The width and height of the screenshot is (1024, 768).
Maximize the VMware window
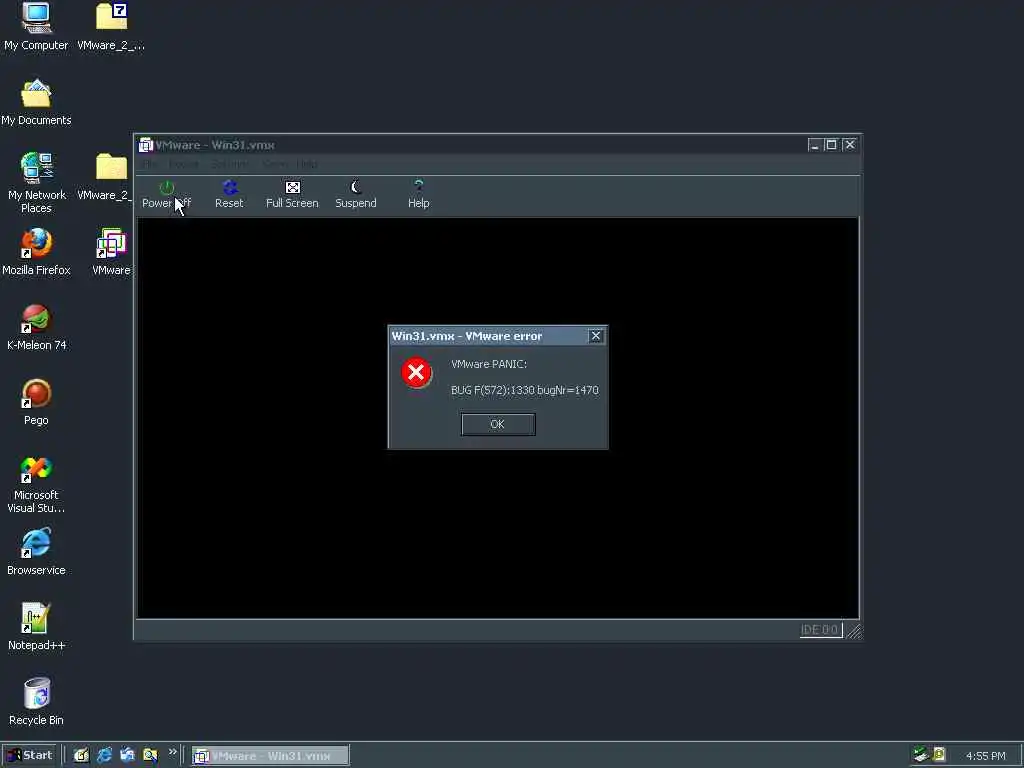click(x=831, y=145)
